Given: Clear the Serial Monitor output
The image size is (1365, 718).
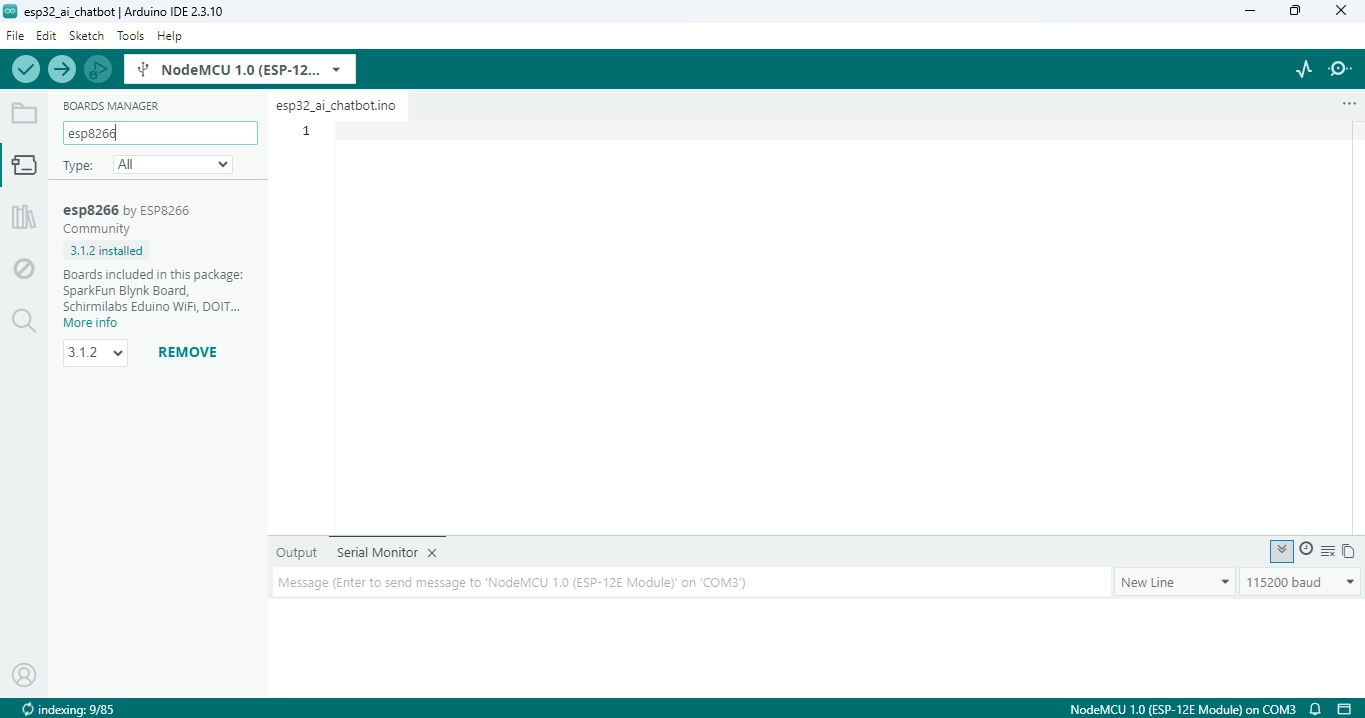Looking at the screenshot, I should [1328, 551].
